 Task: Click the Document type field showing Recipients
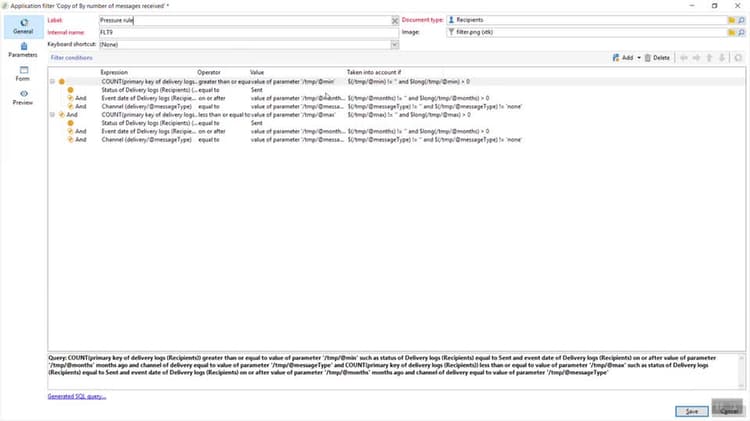click(586, 20)
